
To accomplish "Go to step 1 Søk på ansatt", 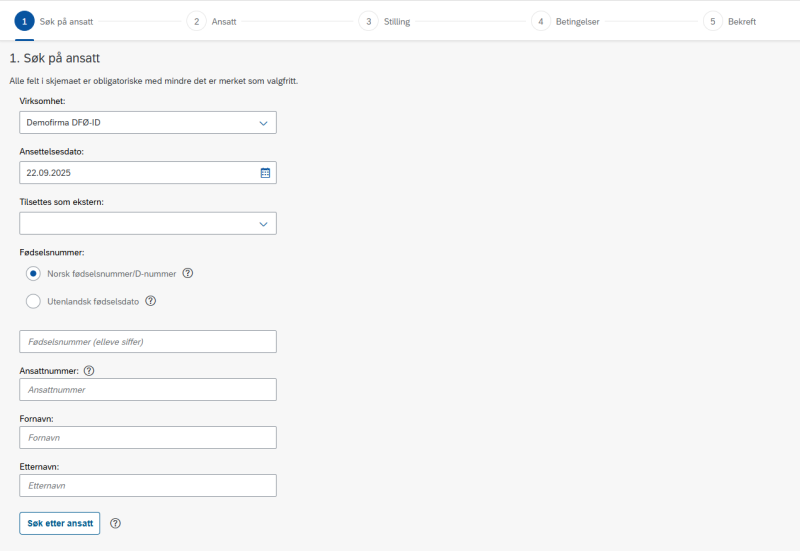I will (x=54, y=21).
